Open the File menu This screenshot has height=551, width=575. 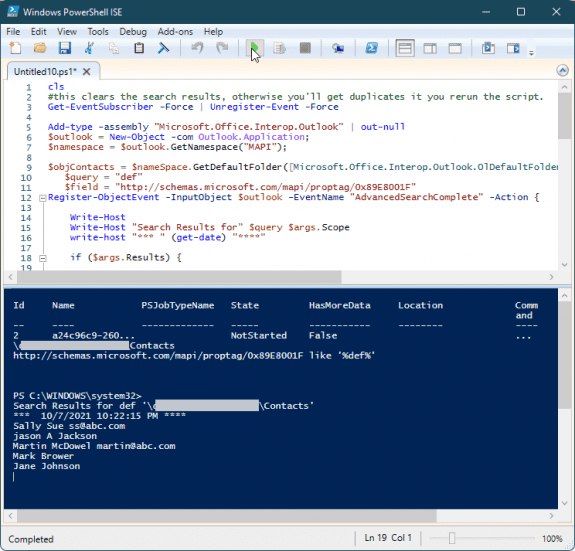[x=13, y=32]
